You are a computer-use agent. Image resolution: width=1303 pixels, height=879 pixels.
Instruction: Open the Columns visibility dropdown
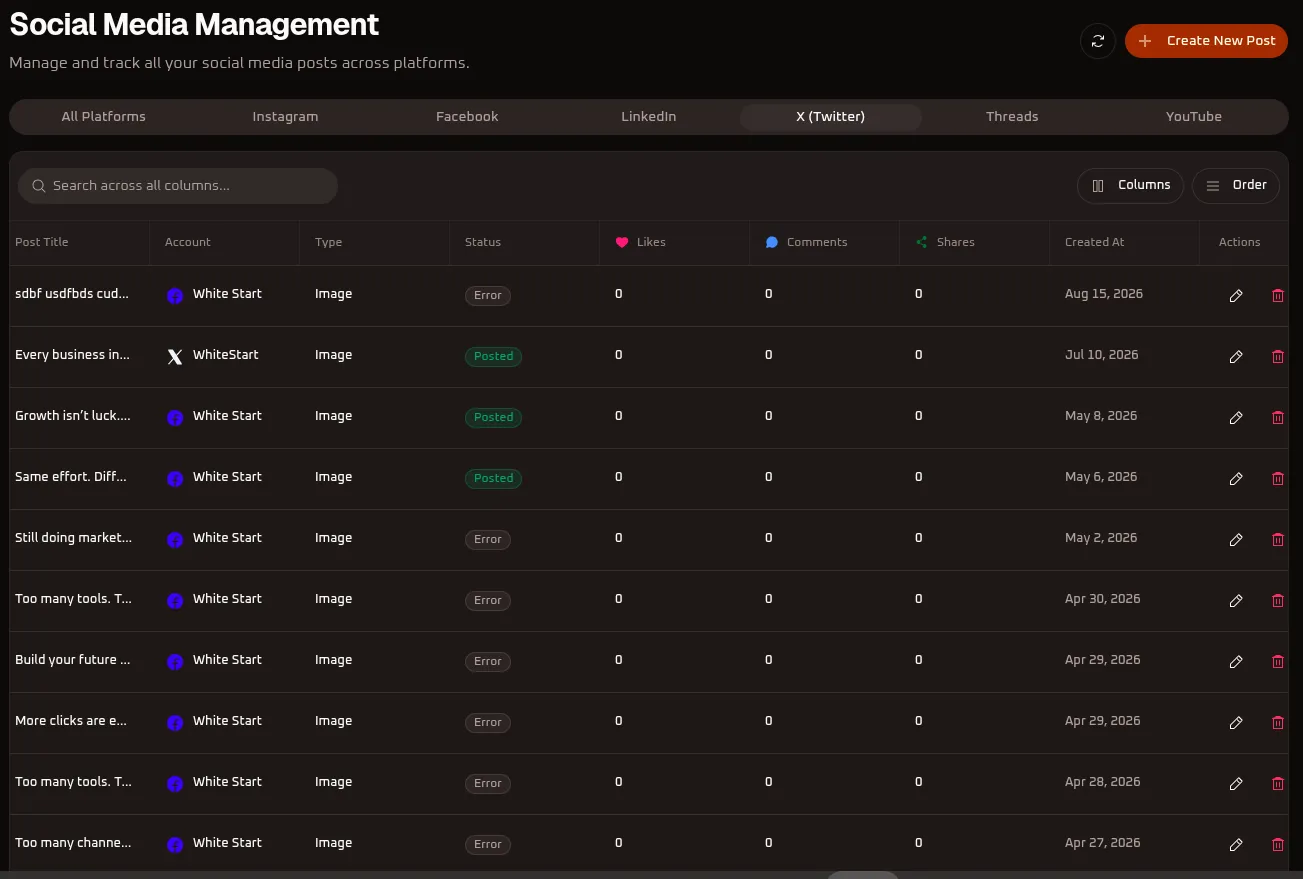1131,185
